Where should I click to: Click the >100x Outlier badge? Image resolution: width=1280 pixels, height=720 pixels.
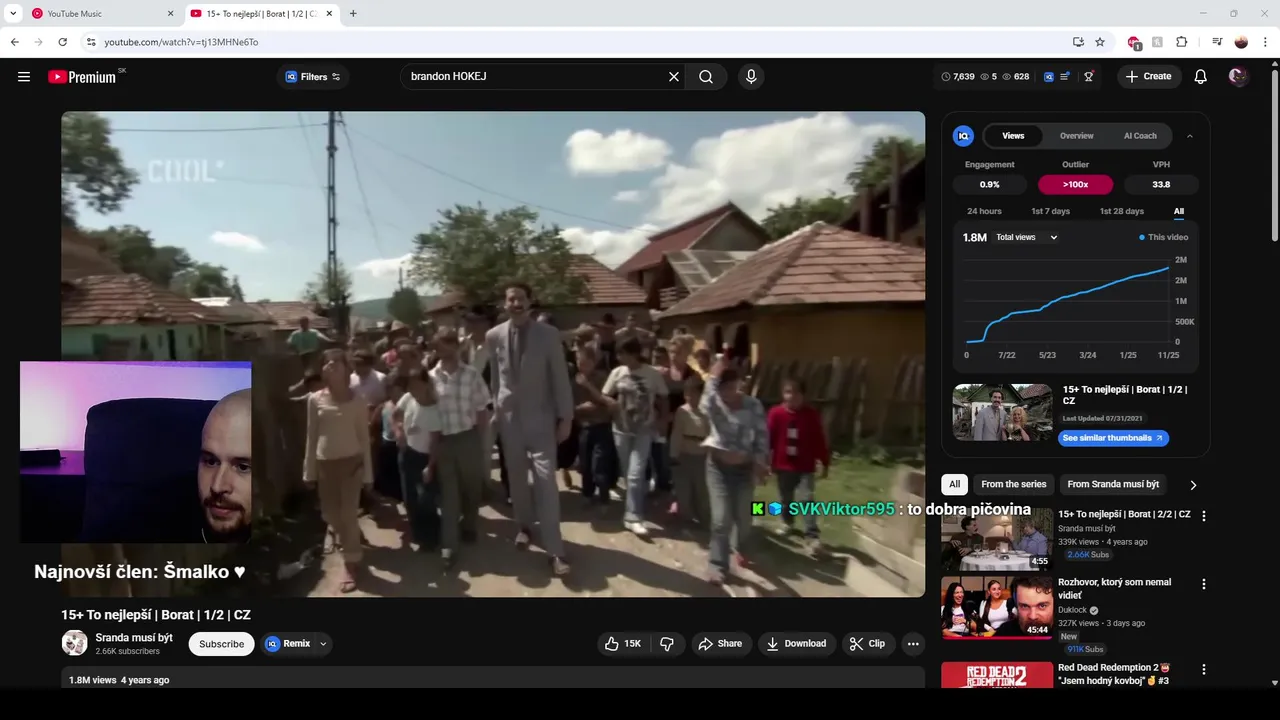pos(1076,185)
